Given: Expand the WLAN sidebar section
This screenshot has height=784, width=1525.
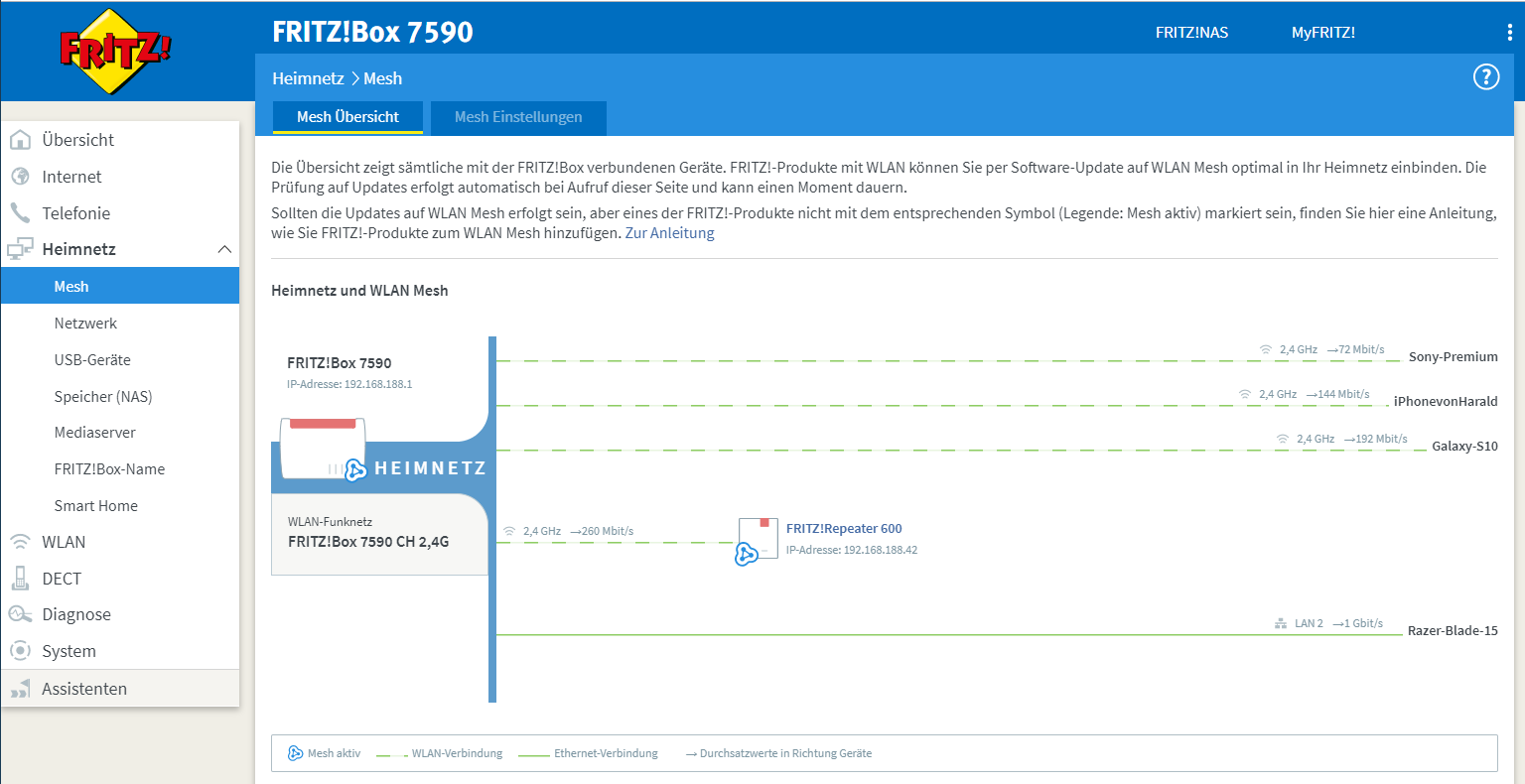Looking at the screenshot, I should pos(64,542).
